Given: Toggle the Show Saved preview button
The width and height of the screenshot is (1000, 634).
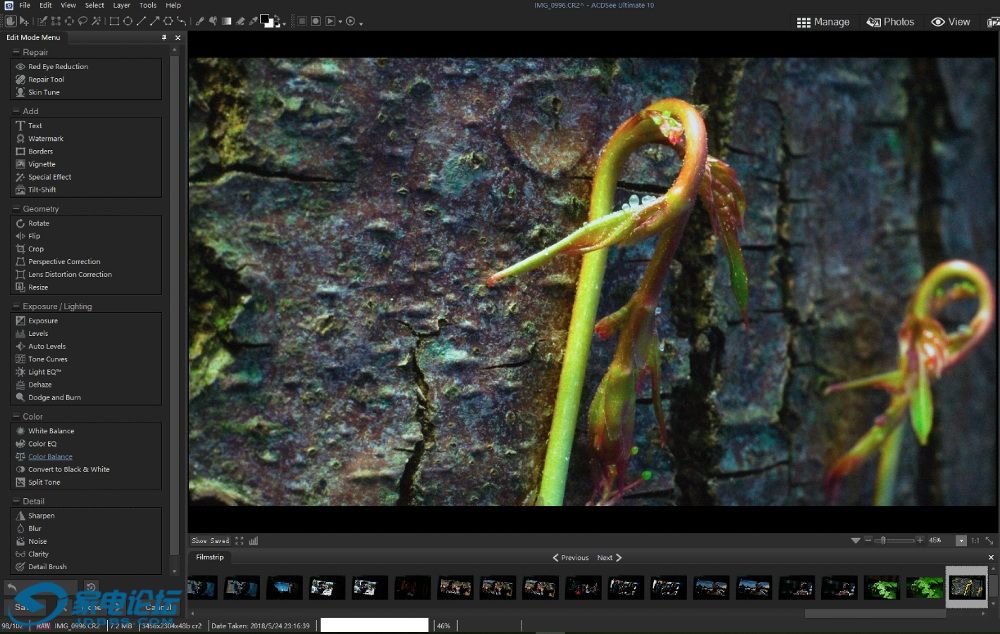Looking at the screenshot, I should coord(210,541).
